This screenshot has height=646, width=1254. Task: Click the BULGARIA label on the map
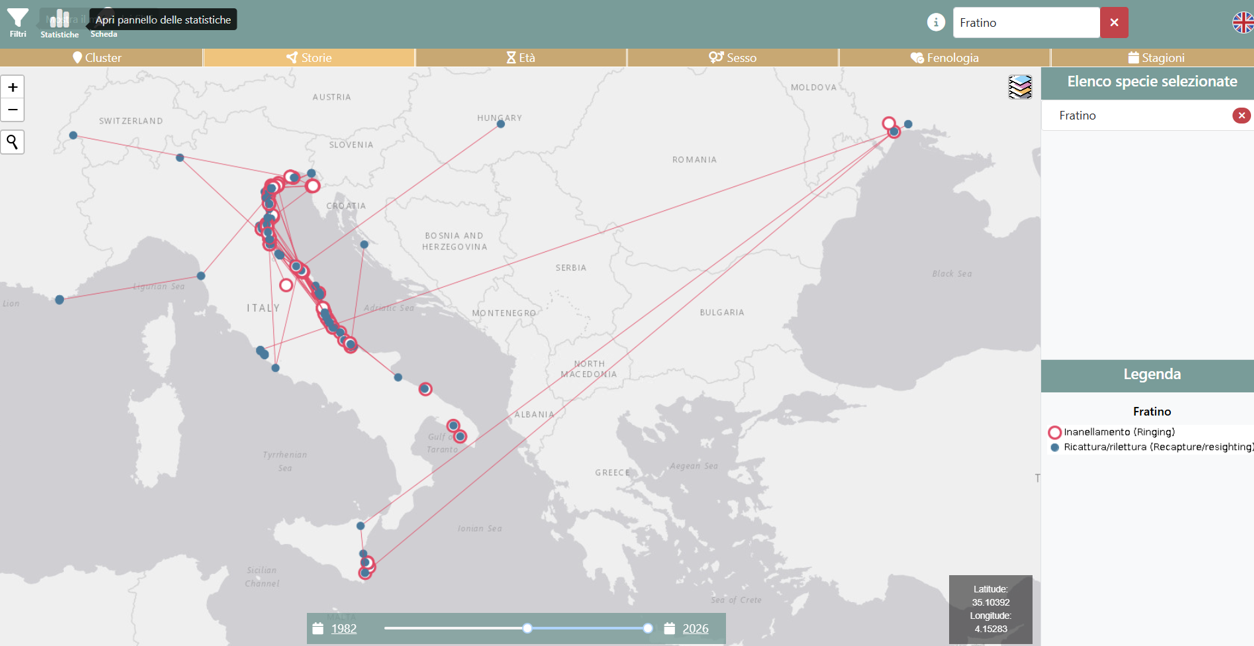722,313
